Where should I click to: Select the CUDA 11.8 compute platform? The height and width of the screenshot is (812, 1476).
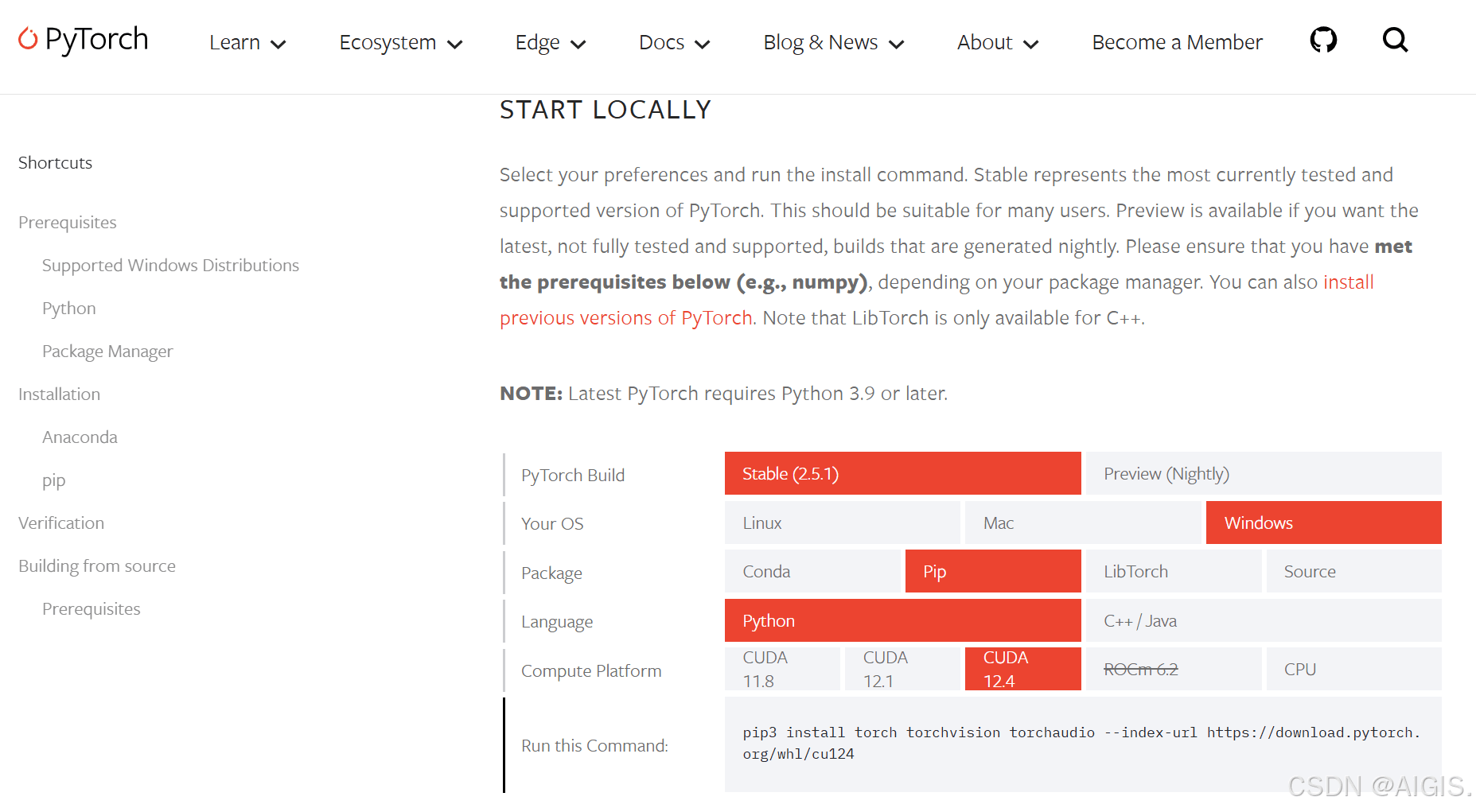pos(781,669)
